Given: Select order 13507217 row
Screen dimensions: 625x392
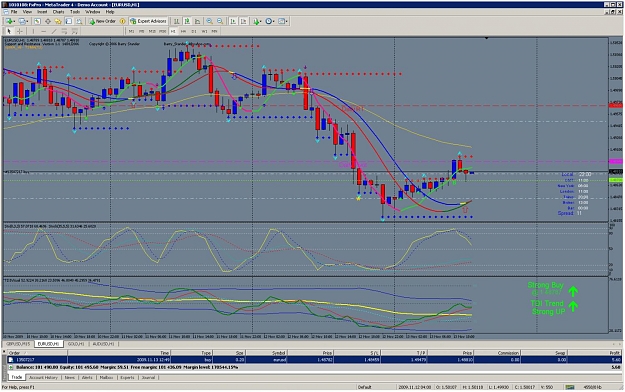Looking at the screenshot, I should (314, 360).
